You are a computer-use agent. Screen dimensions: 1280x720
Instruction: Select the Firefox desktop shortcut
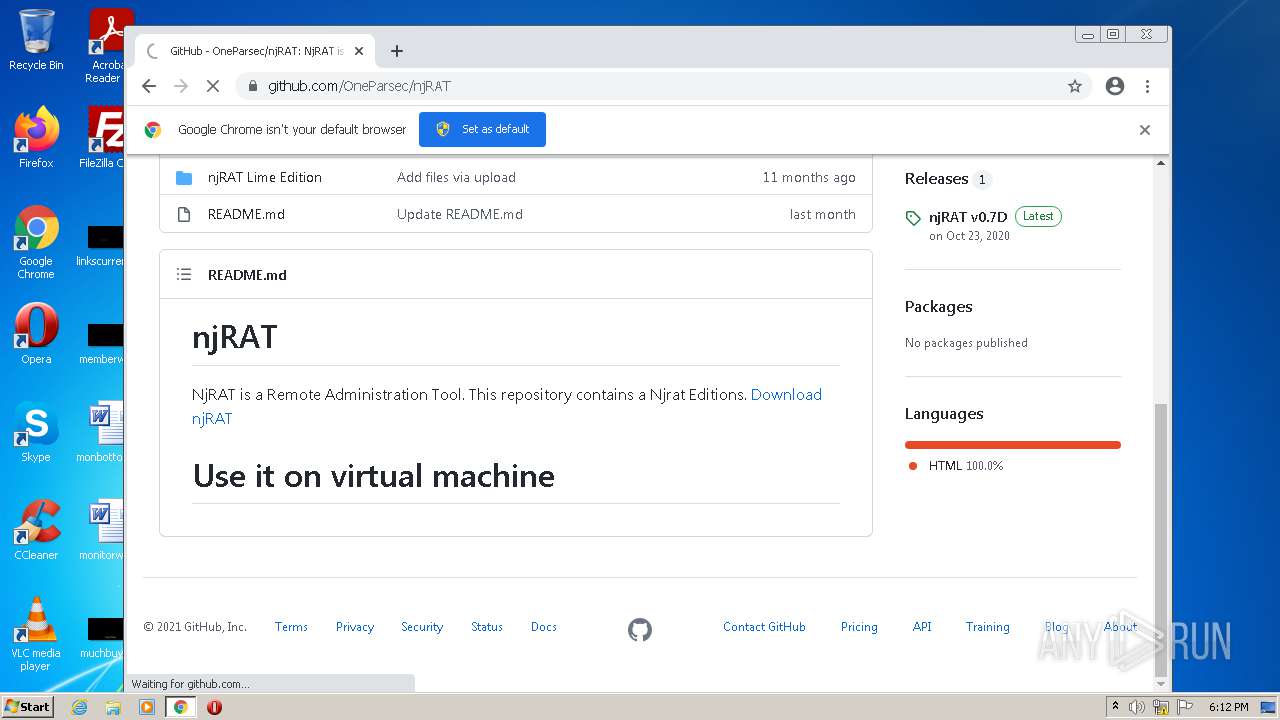(36, 138)
